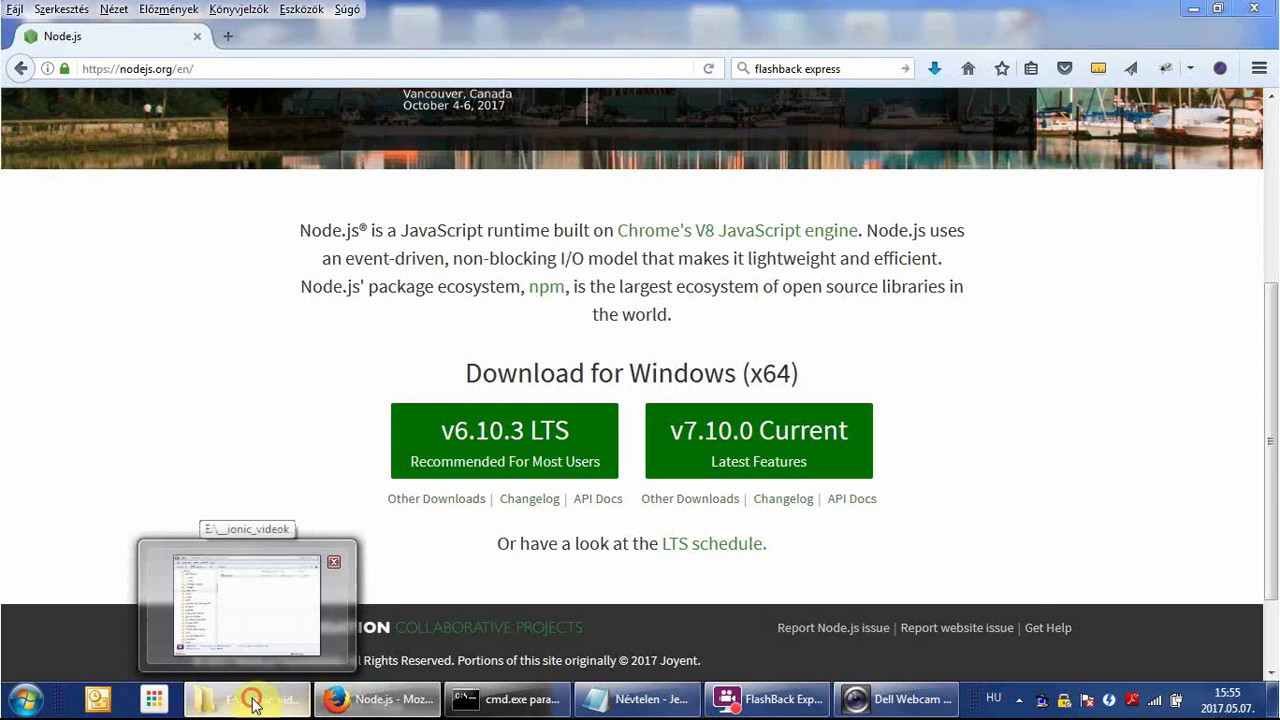Show hidden system tray icons

[x=1019, y=700]
